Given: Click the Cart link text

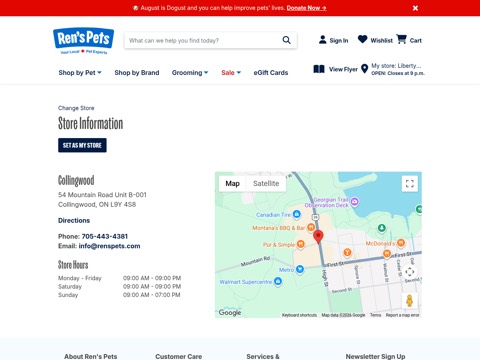Looking at the screenshot, I should pos(416,40).
